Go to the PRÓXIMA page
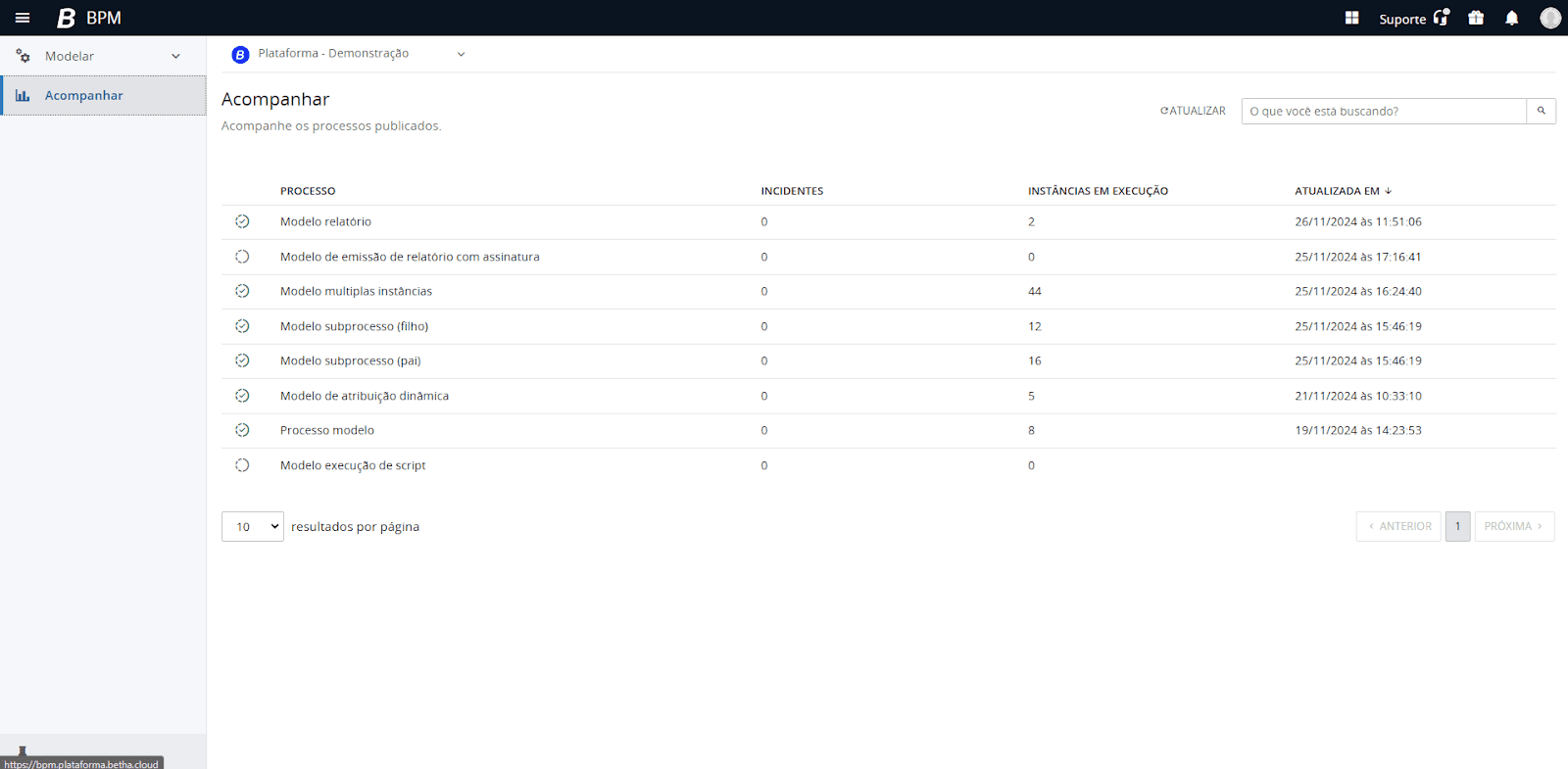Viewport: 1568px width, 769px height. pos(1513,526)
